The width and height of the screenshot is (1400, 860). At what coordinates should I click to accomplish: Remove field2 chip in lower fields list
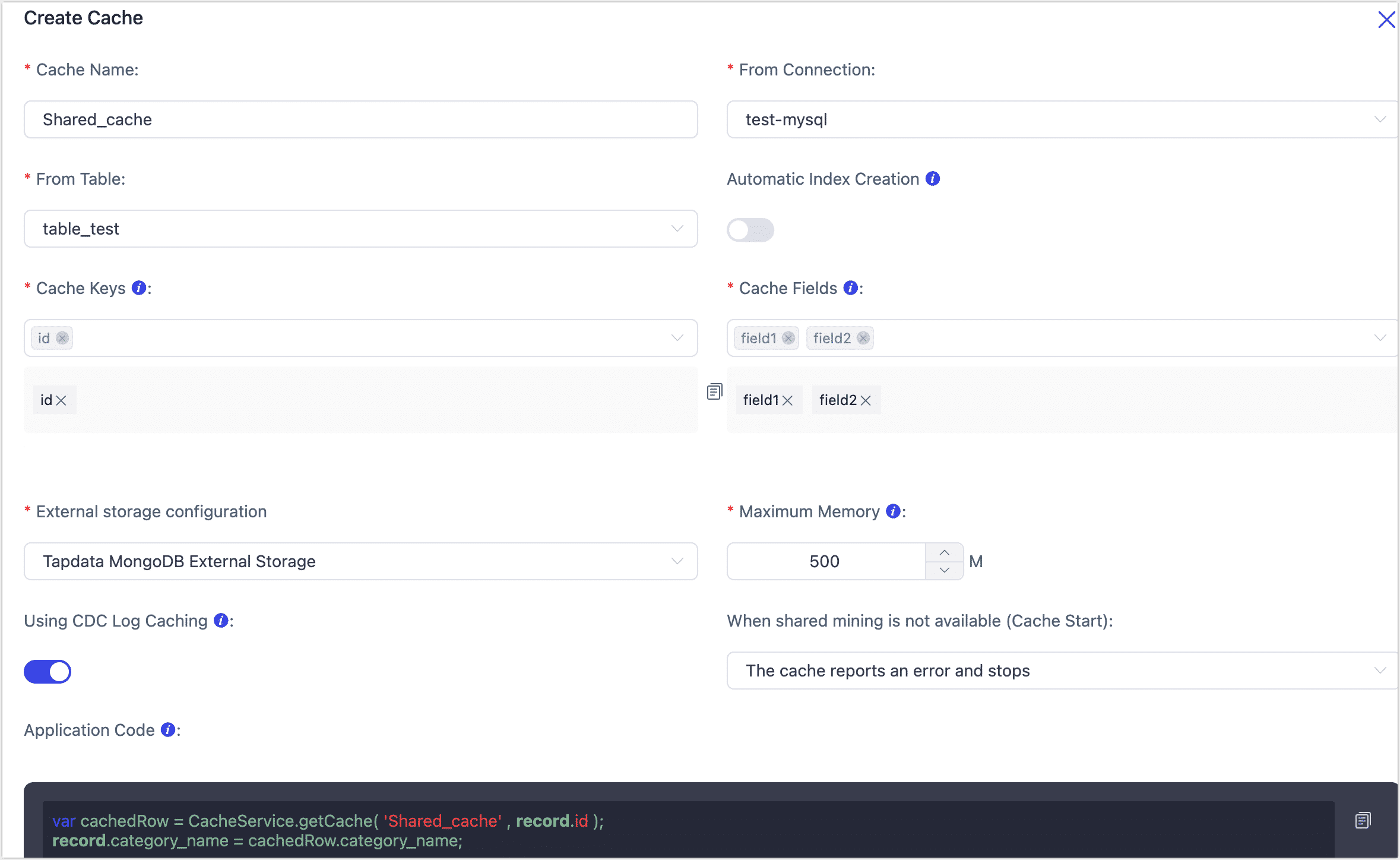coord(866,401)
